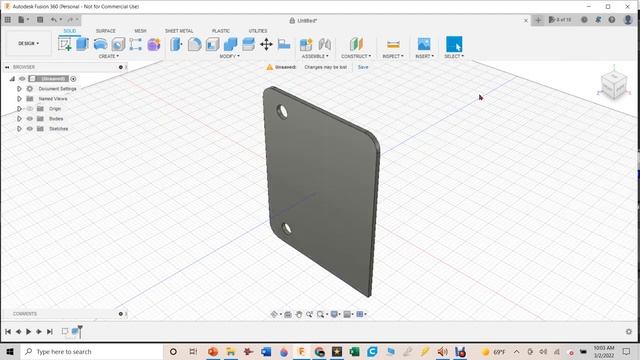Play the timeline

point(29,331)
